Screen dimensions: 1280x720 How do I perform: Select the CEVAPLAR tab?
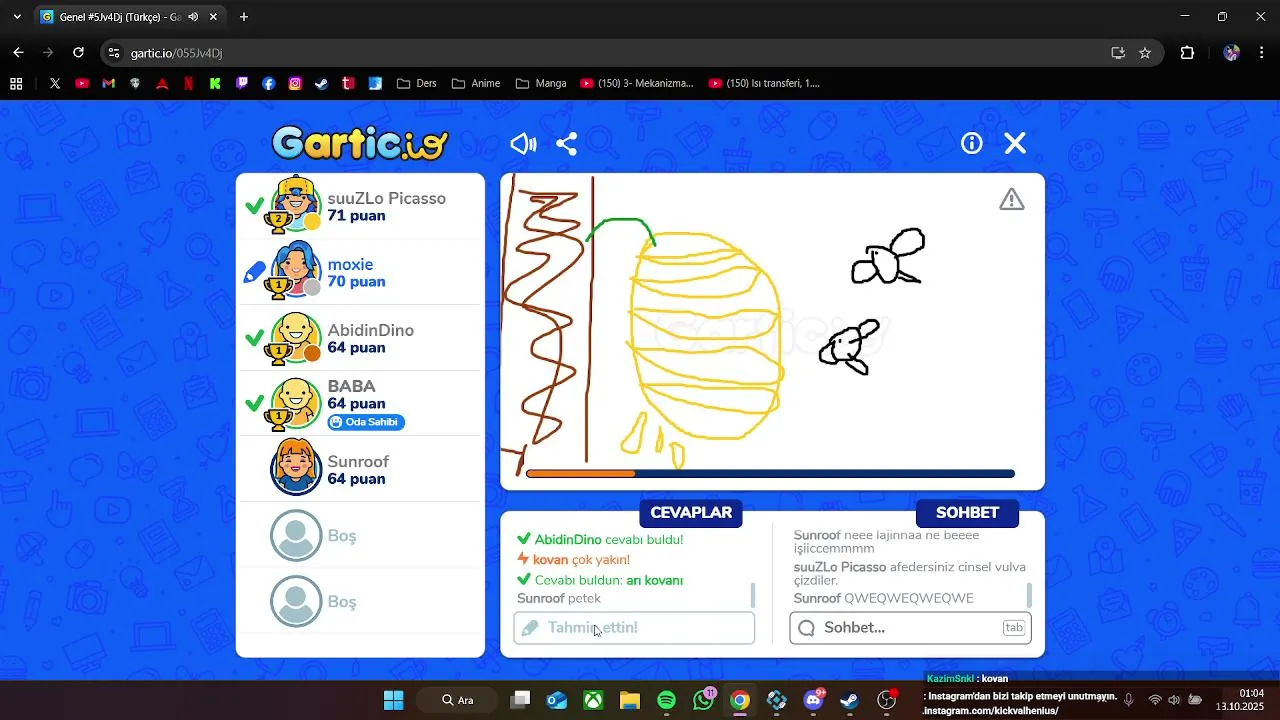point(691,513)
